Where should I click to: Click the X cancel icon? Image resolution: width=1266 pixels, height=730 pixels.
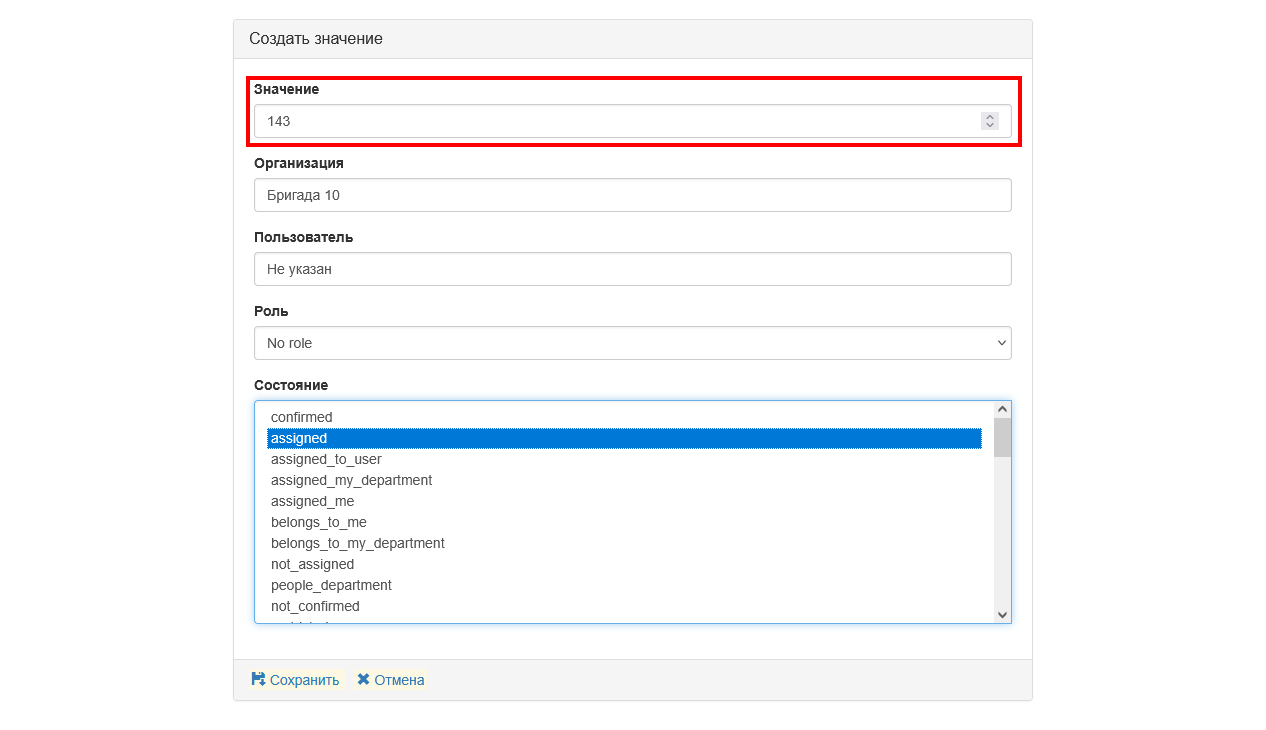363,679
